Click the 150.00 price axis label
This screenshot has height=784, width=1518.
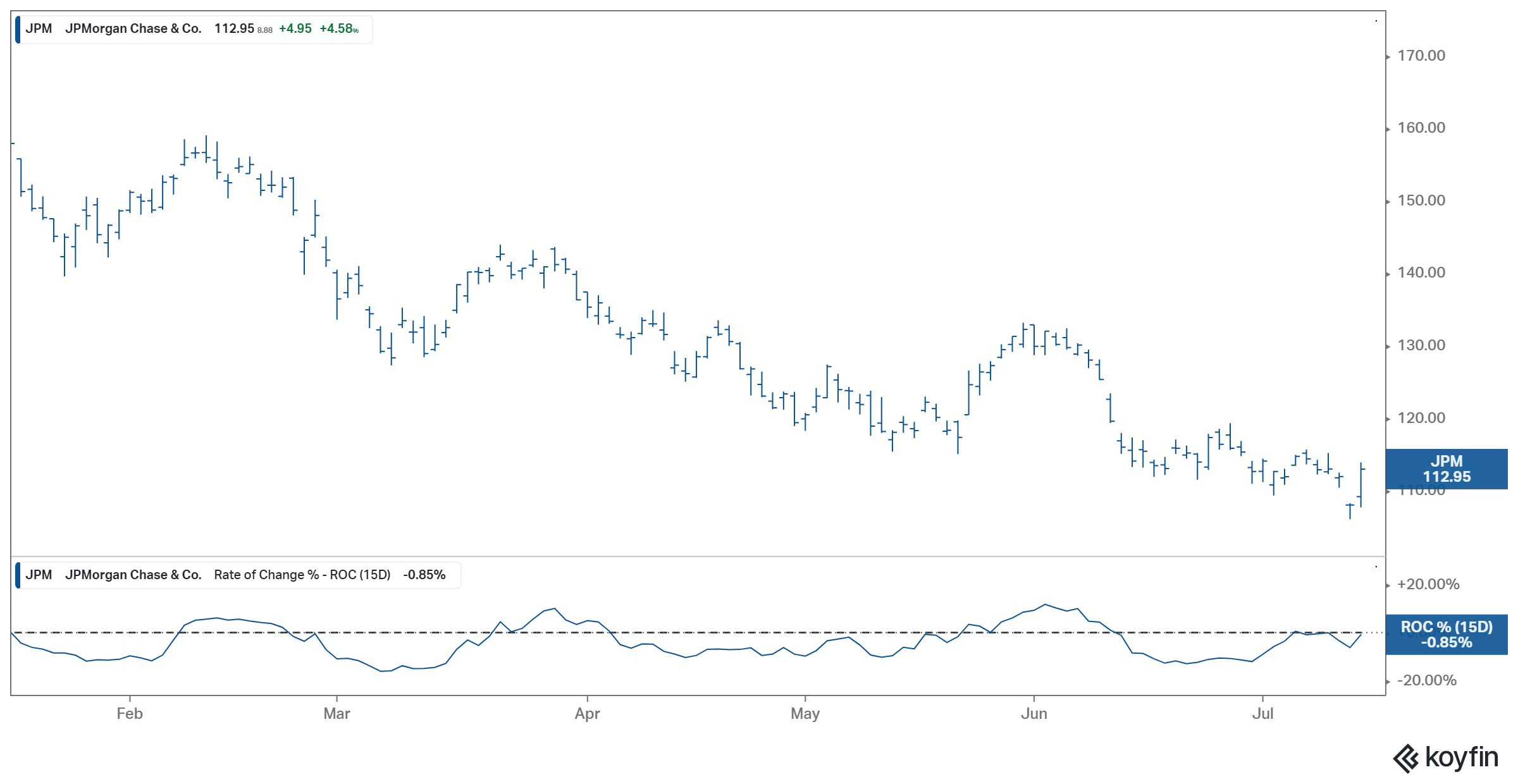tap(1421, 200)
